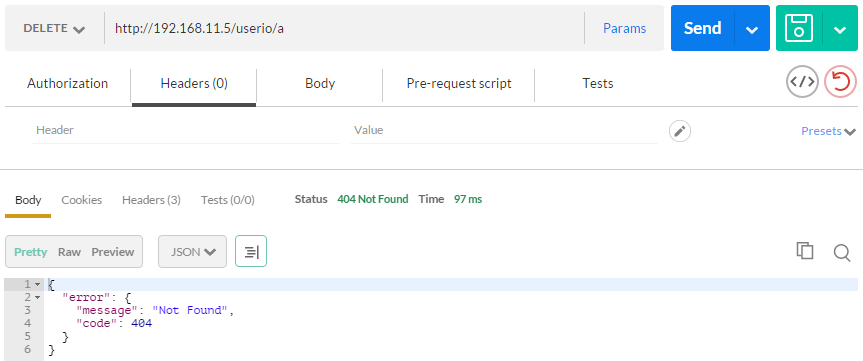The height and width of the screenshot is (361, 863).
Task: Open the request Body tab
Action: [x=320, y=84]
